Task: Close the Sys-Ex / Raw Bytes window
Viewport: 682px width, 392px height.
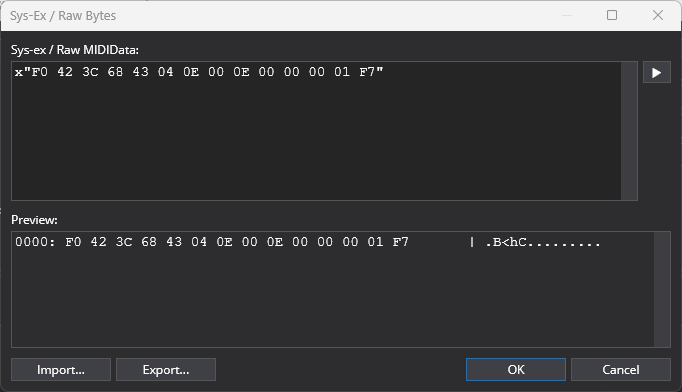Action: click(x=658, y=15)
